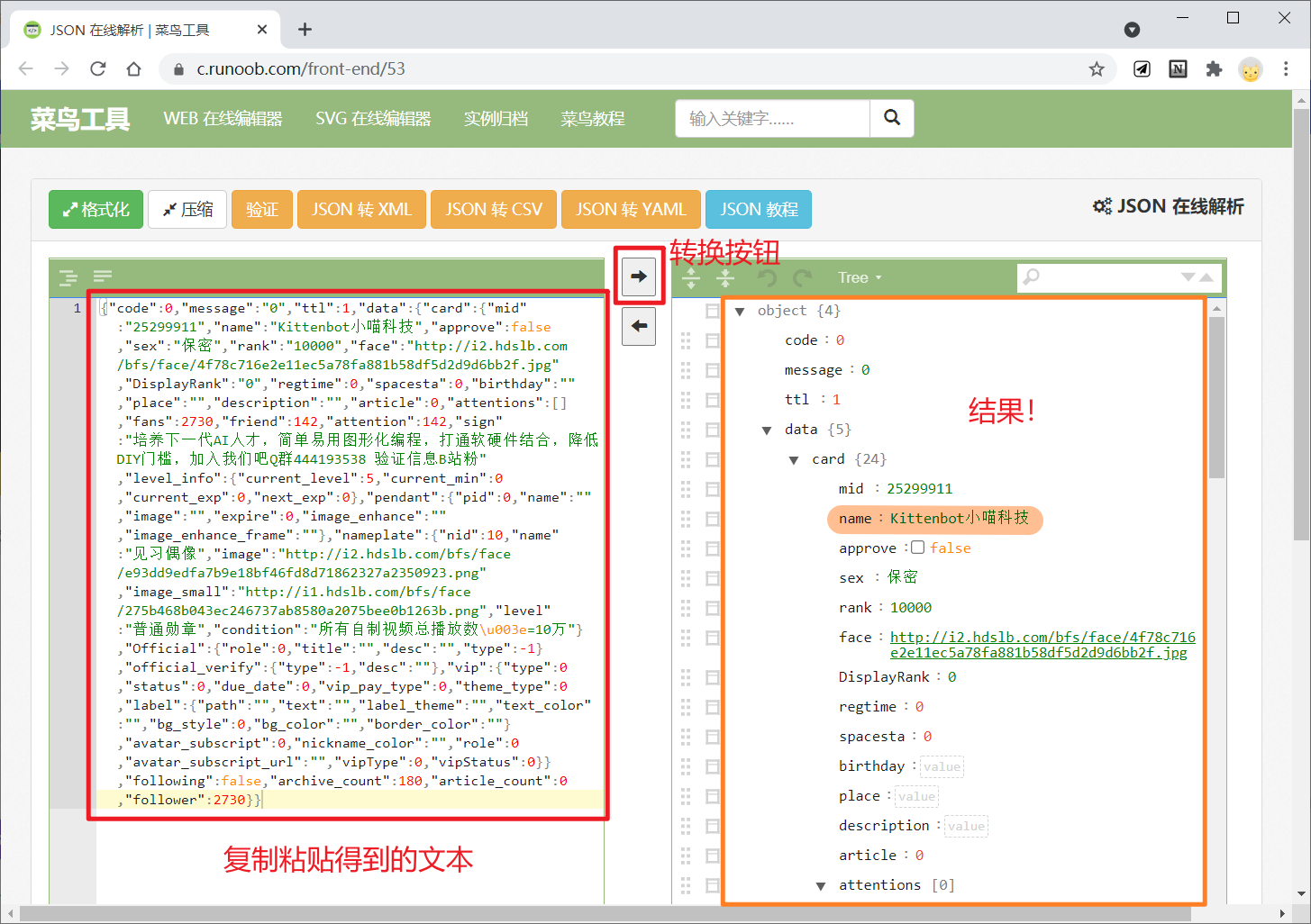Viewport: 1311px width, 924px height.
Task: Open SVG 在线编辑器 in the nav bar
Action: click(x=373, y=119)
